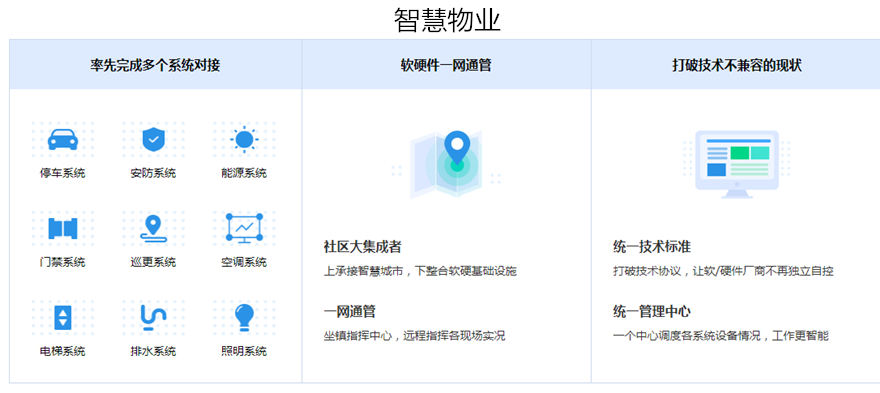Select the 软硬件一网通管 header
Screen dimensions: 880x393
(x=446, y=65)
